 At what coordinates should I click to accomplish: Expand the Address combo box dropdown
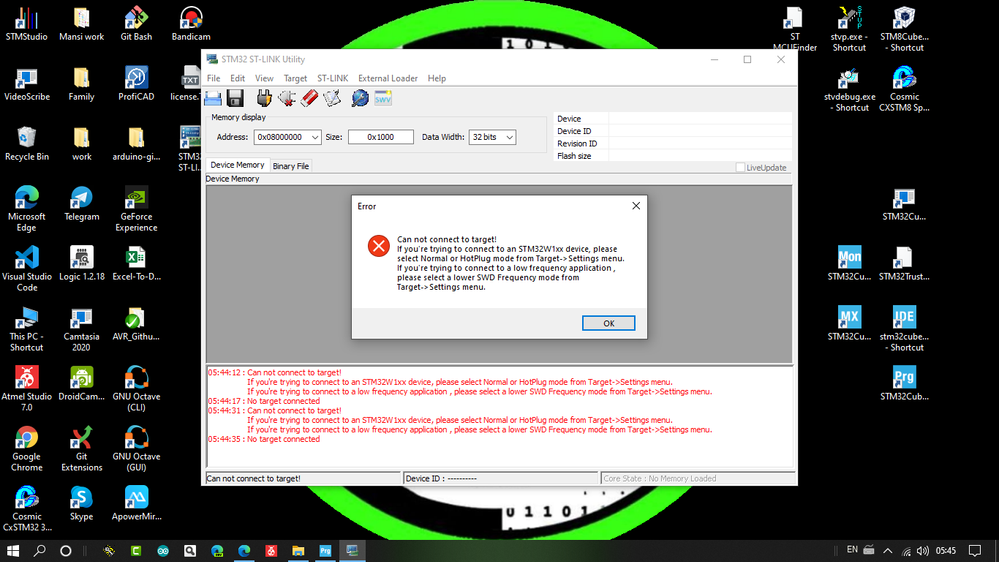[315, 137]
